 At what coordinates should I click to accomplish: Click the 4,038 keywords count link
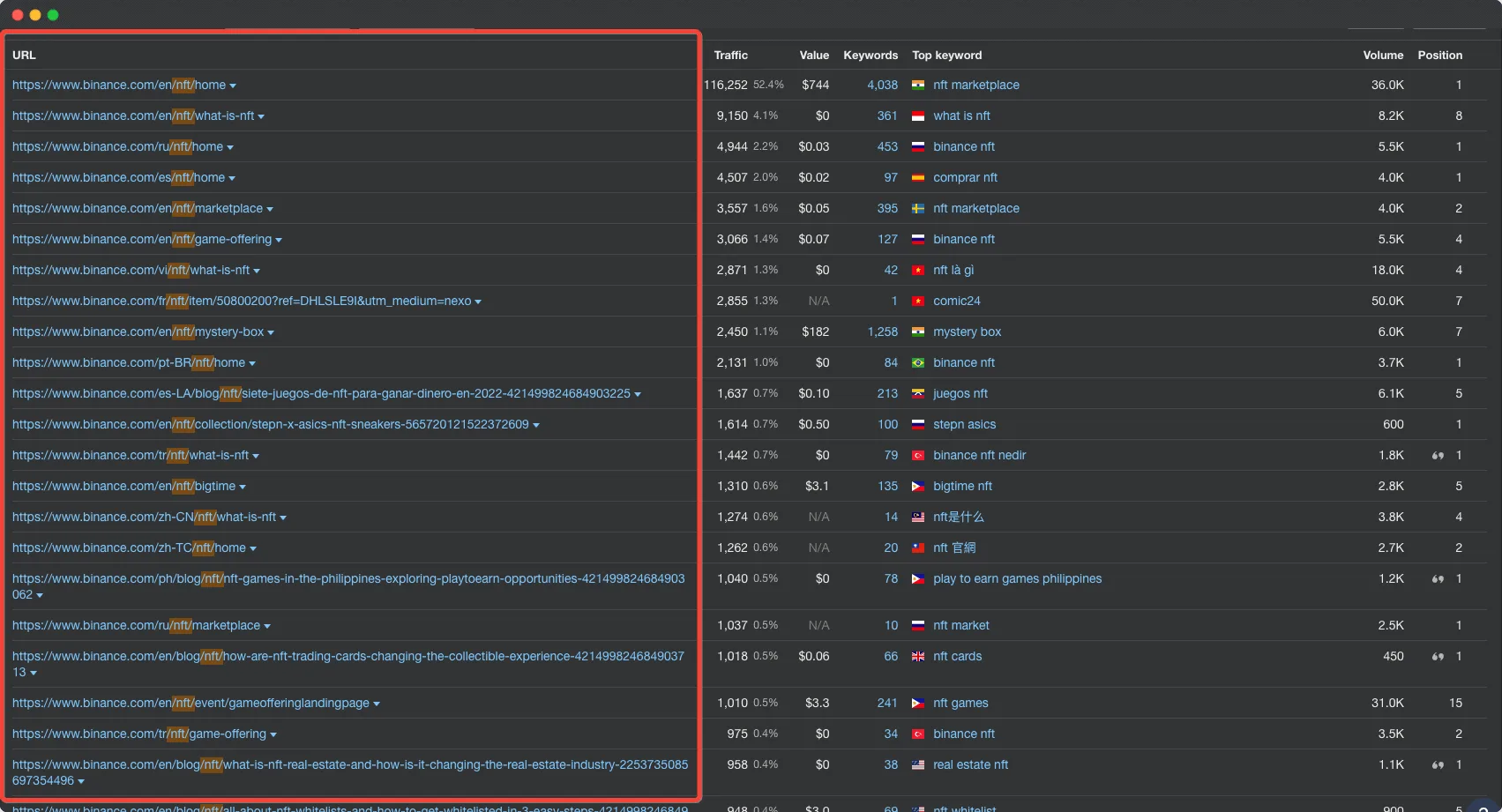point(882,85)
